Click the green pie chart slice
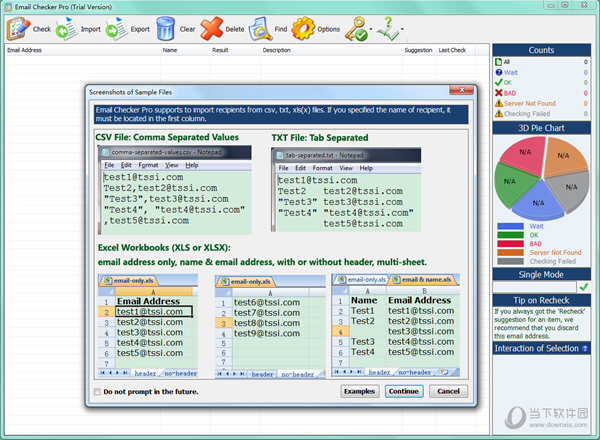 tap(513, 184)
